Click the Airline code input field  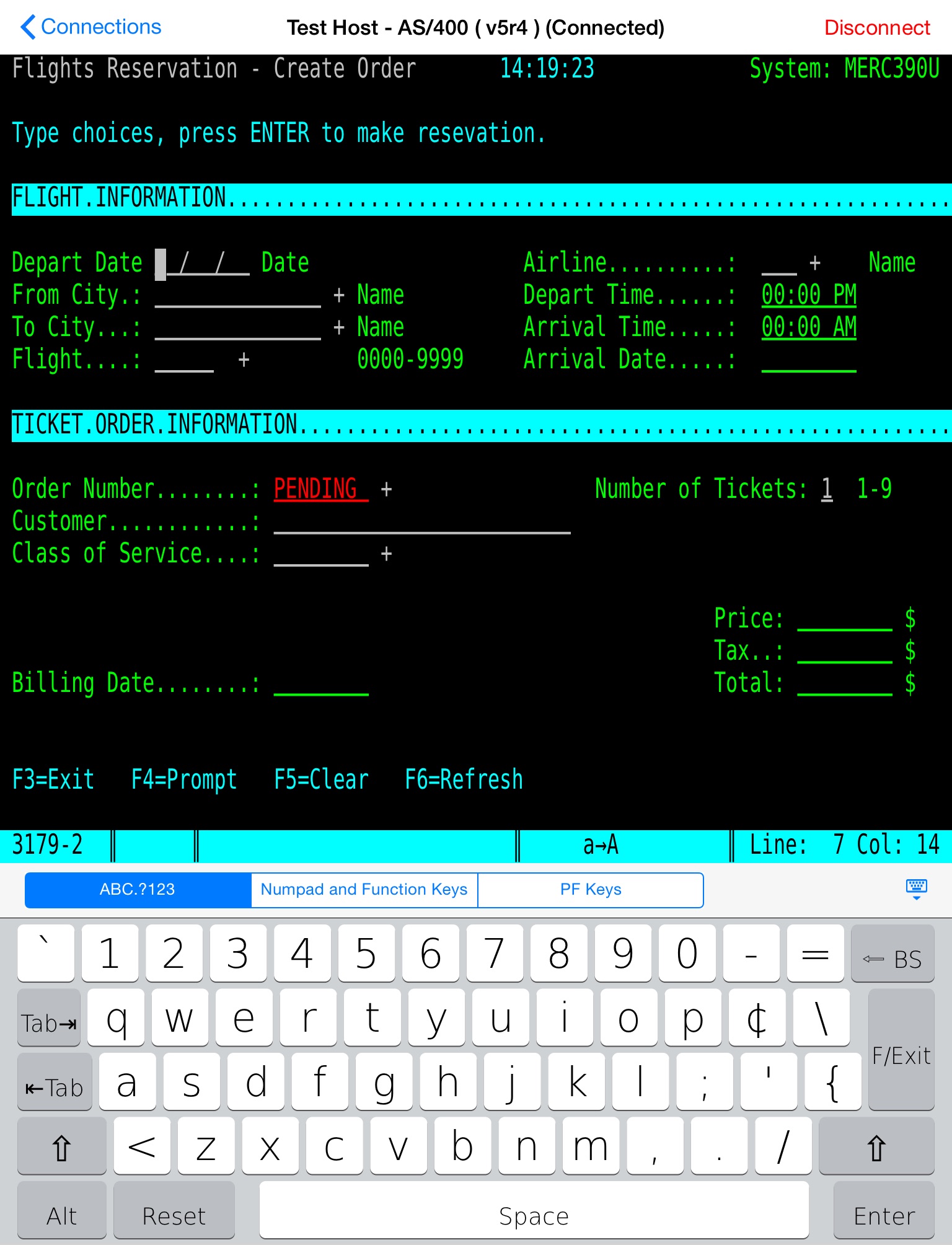point(779,263)
